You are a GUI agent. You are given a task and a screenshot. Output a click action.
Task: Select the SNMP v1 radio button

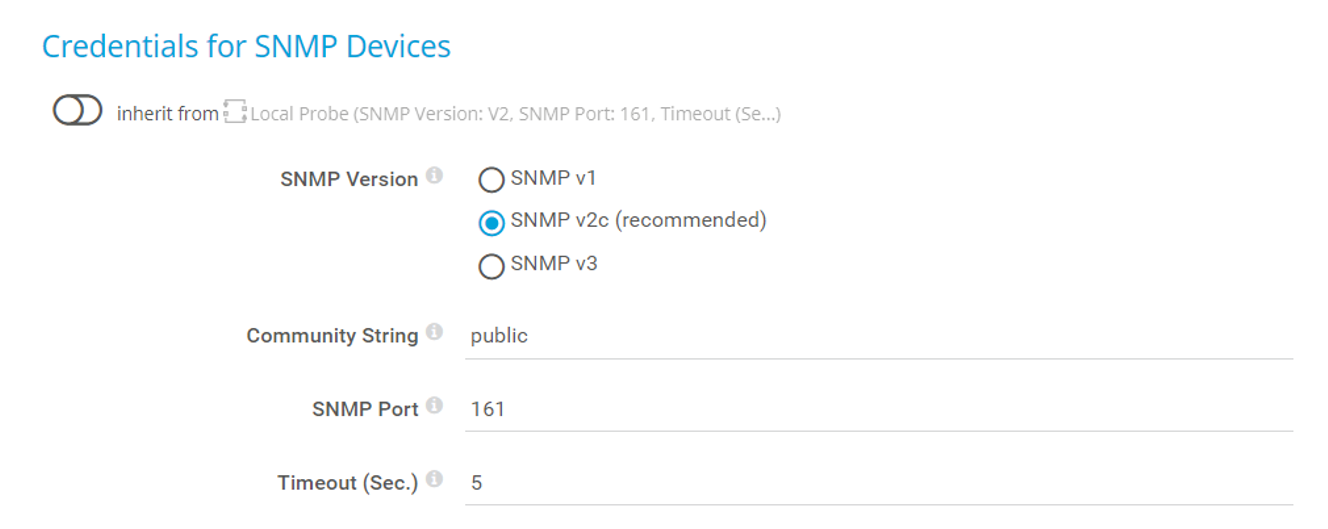pyautogui.click(x=491, y=180)
